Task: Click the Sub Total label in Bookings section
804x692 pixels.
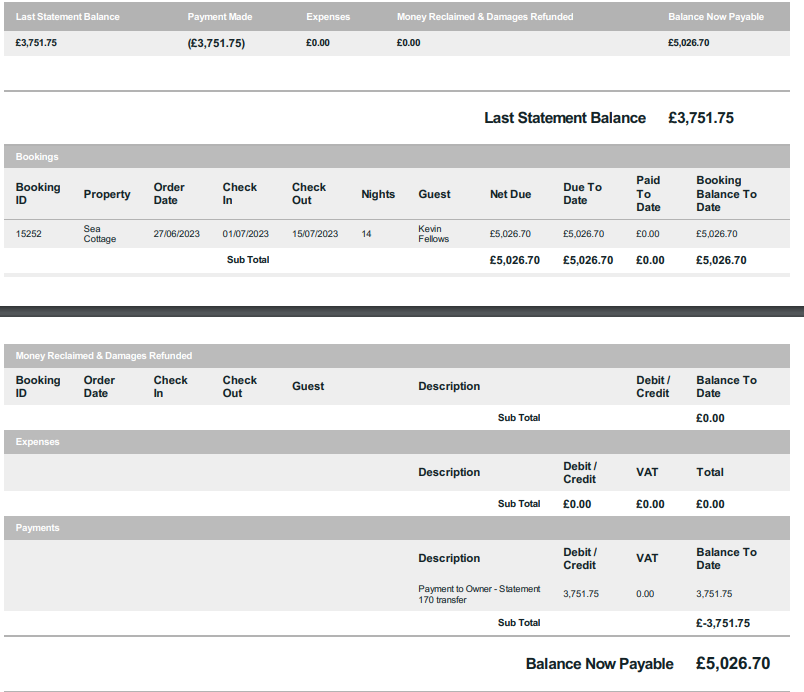Action: pos(248,260)
